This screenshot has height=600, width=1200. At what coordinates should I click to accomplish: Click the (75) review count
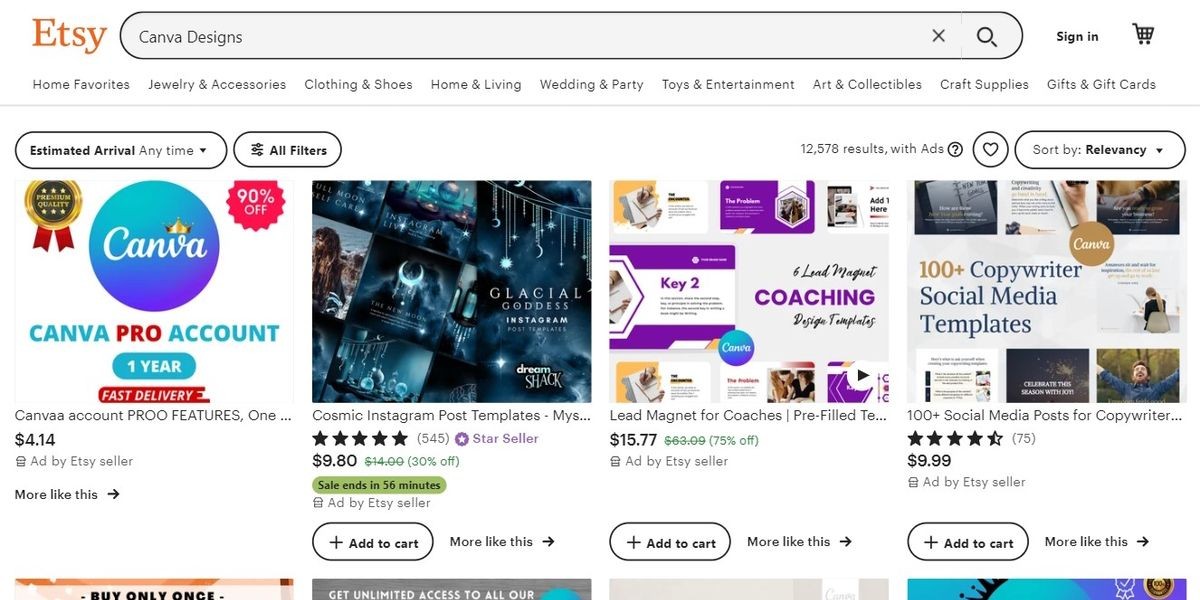tap(1024, 438)
